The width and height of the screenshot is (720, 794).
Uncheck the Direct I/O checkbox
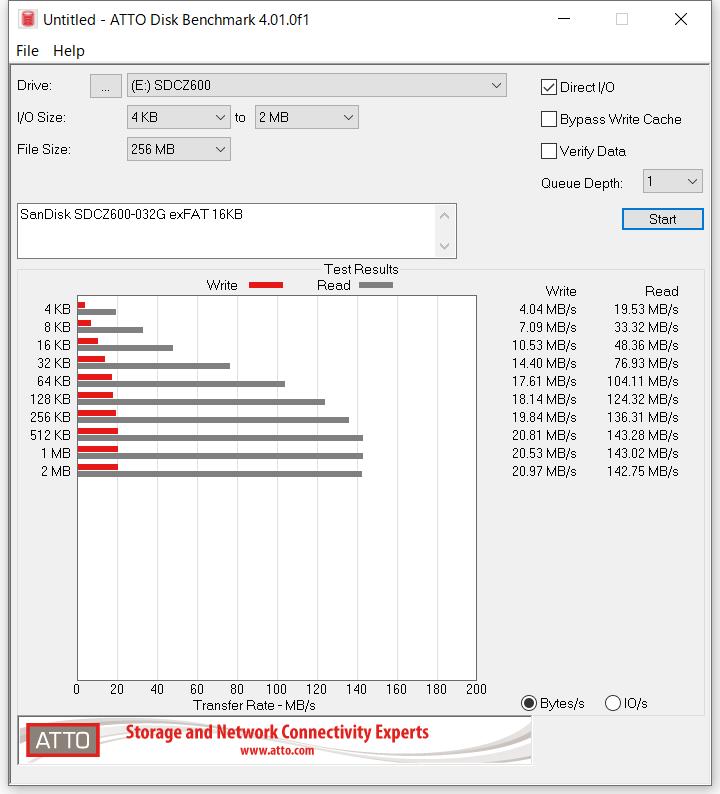(549, 87)
